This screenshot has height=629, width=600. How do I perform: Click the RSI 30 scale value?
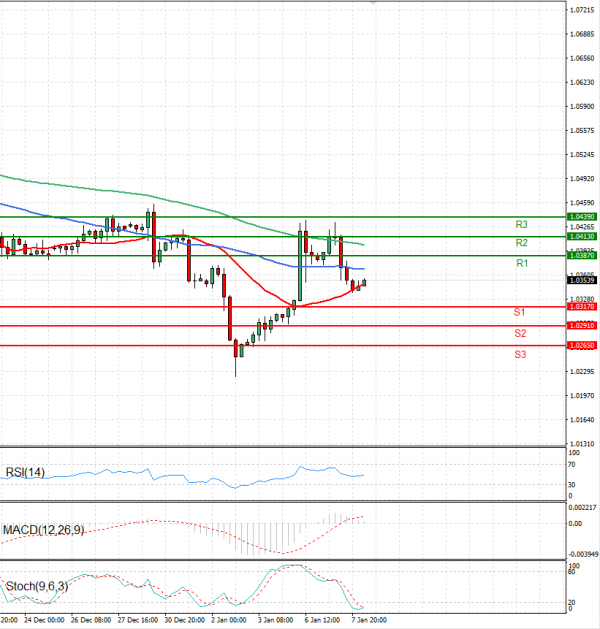[x=572, y=485]
